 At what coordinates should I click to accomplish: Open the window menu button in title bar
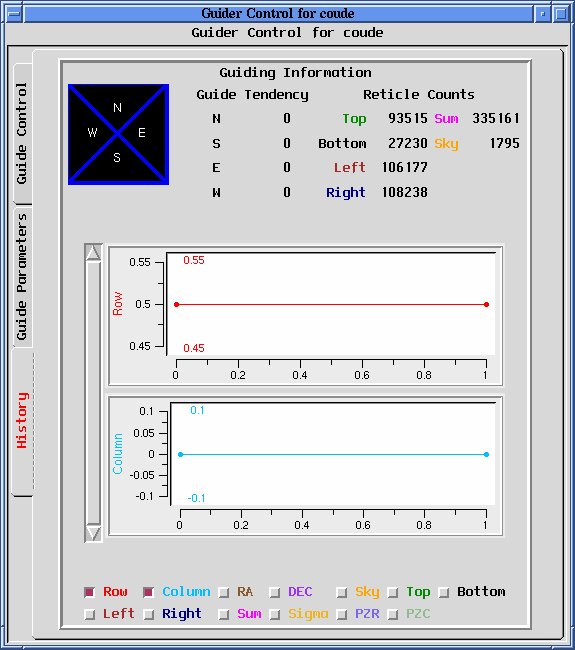pyautogui.click(x=14, y=14)
